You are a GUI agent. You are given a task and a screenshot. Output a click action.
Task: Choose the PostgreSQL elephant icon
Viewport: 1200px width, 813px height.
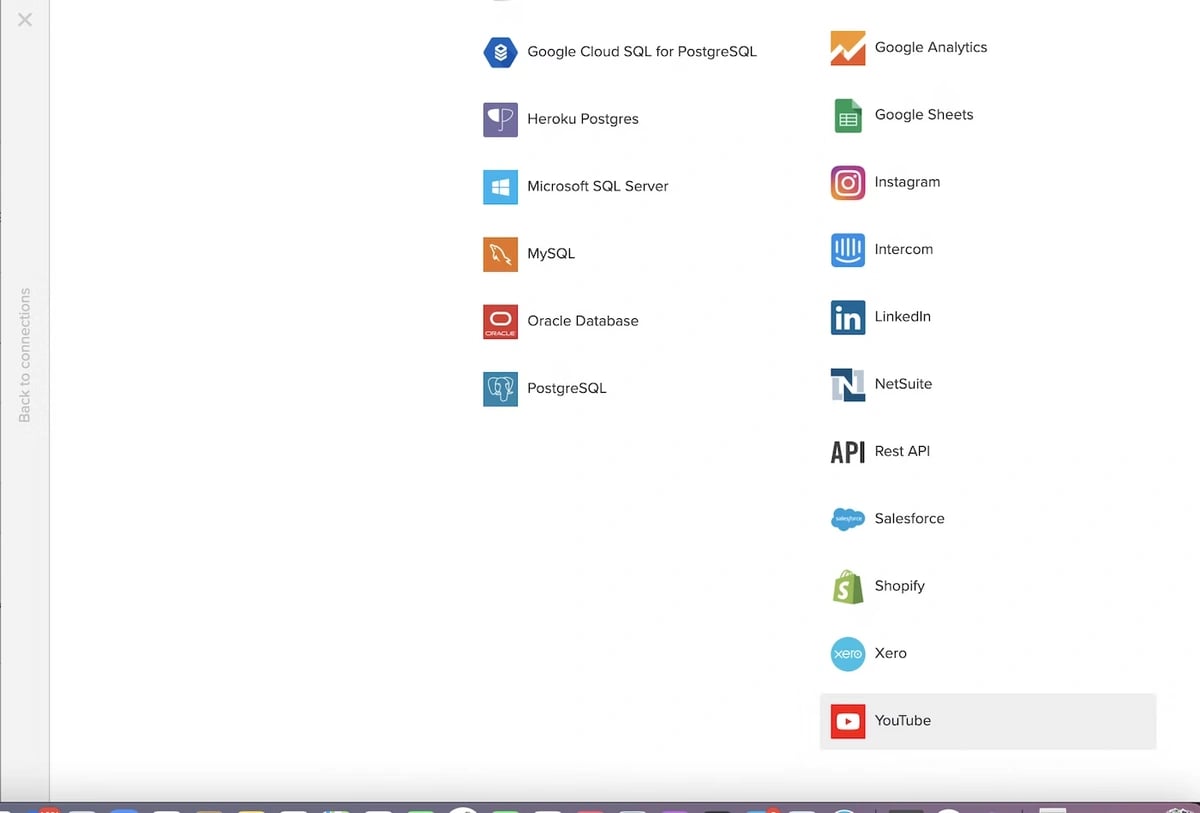(x=500, y=389)
